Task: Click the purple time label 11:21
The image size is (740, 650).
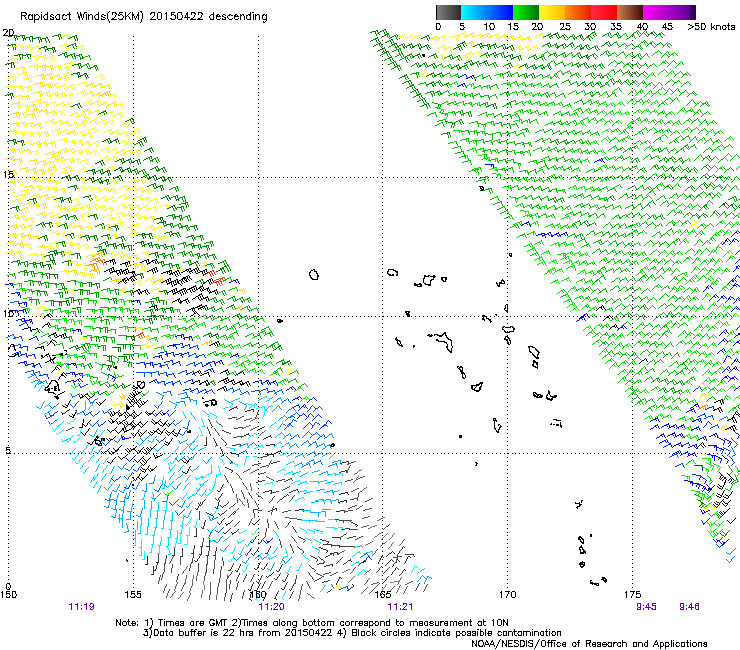Action: pyautogui.click(x=400, y=607)
